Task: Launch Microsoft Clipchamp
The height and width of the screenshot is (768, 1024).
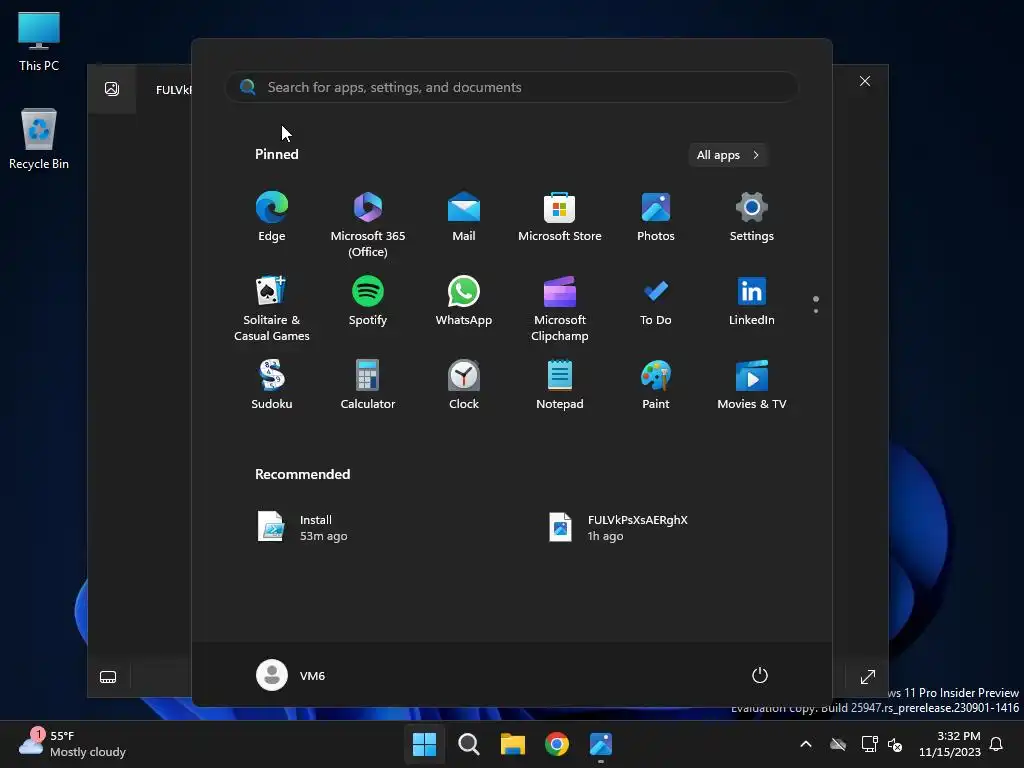Action: [x=560, y=308]
